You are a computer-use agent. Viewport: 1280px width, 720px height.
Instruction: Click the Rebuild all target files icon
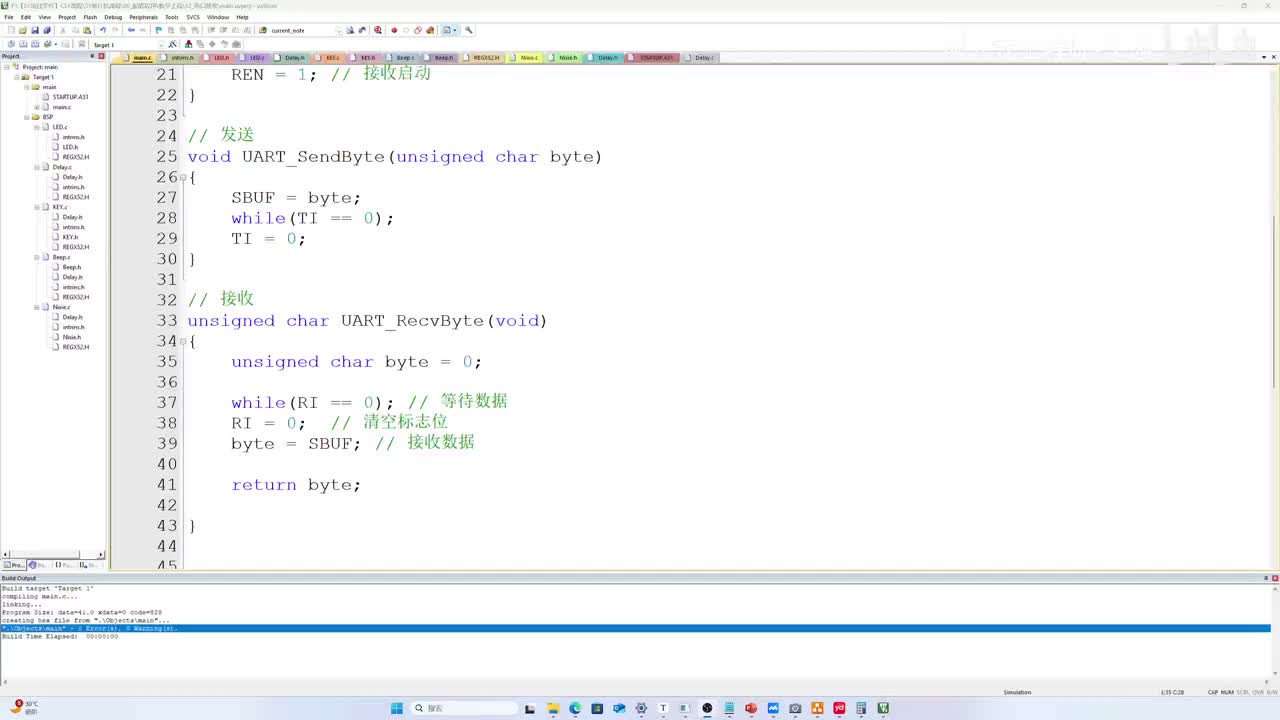click(x=35, y=44)
